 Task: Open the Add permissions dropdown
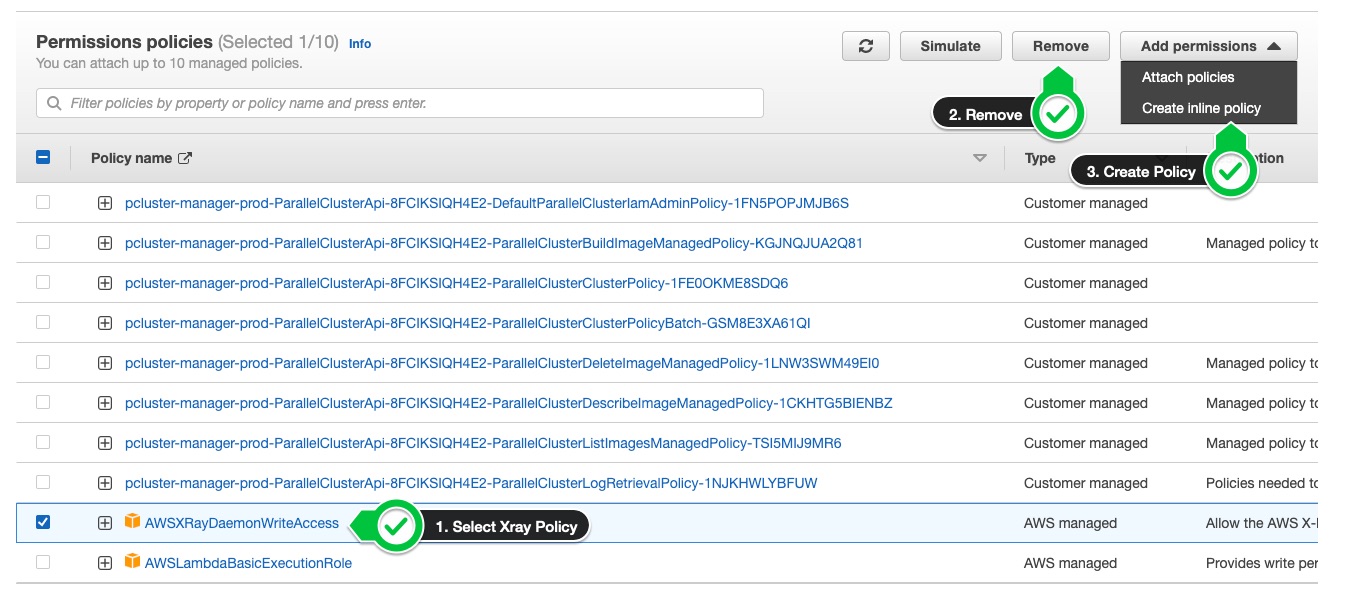(x=1207, y=45)
